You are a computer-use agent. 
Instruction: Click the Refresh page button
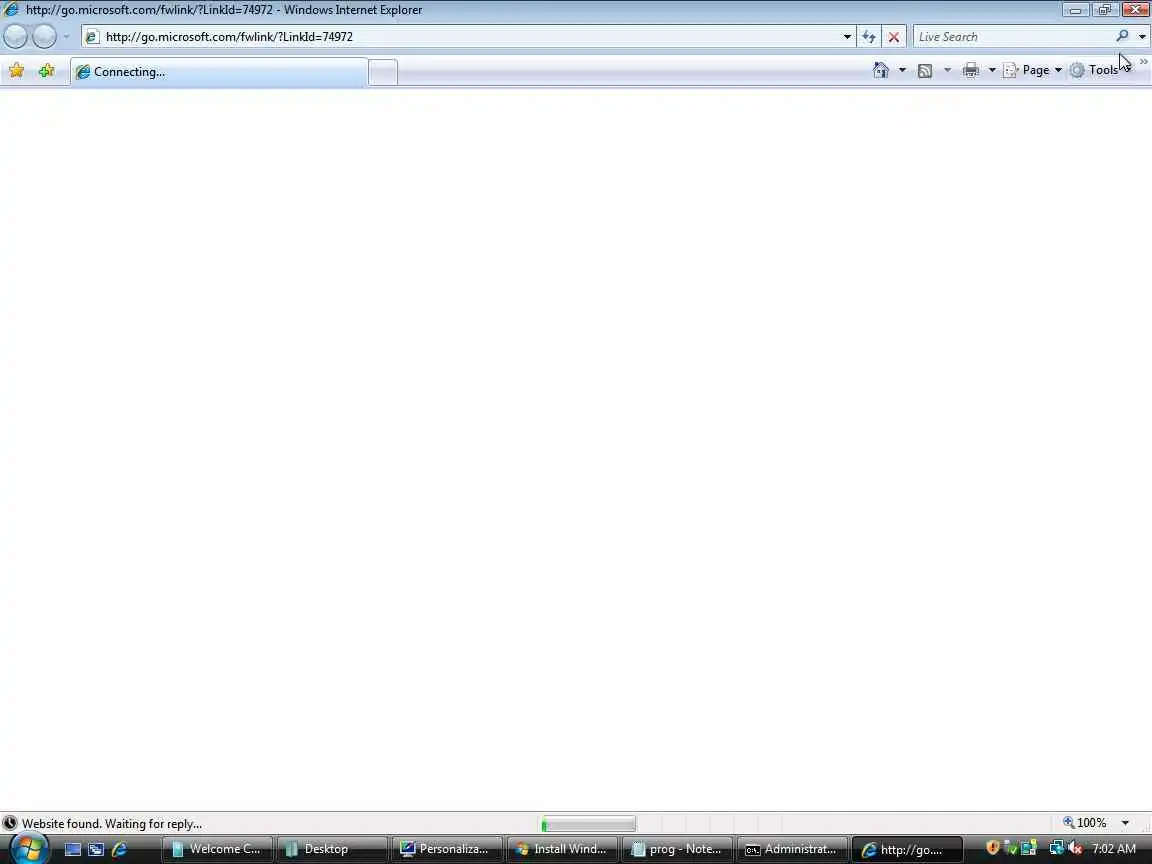point(869,36)
